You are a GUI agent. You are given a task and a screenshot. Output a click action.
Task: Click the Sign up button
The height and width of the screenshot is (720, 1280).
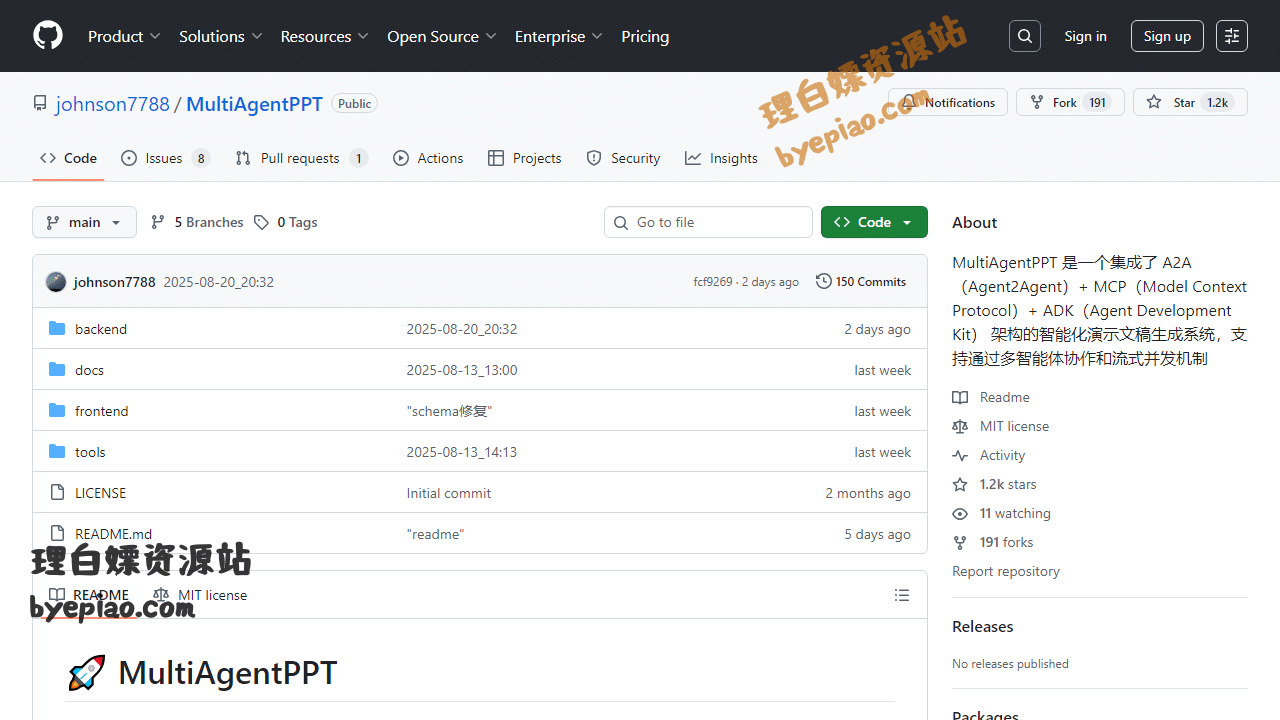tap(1167, 36)
